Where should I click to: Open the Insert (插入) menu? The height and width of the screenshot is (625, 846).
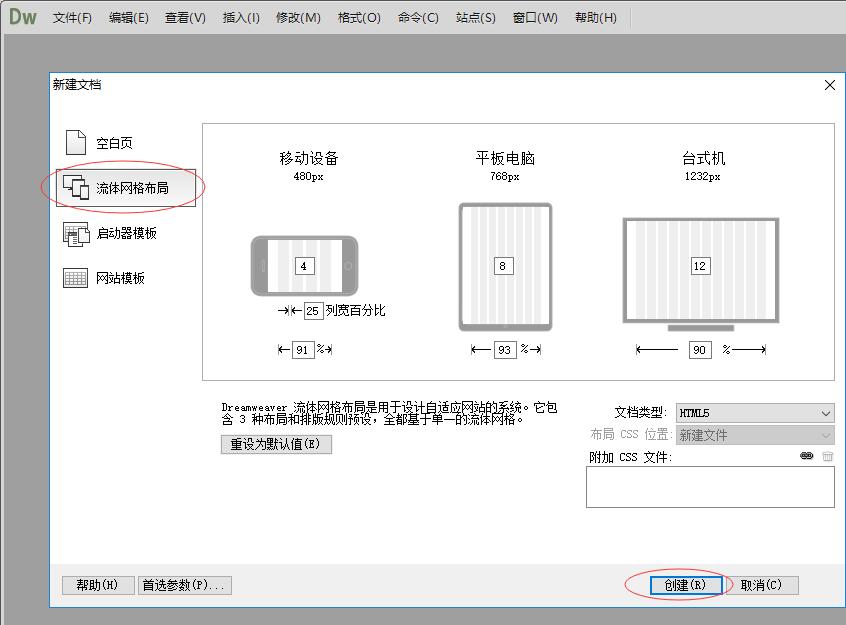[x=241, y=18]
